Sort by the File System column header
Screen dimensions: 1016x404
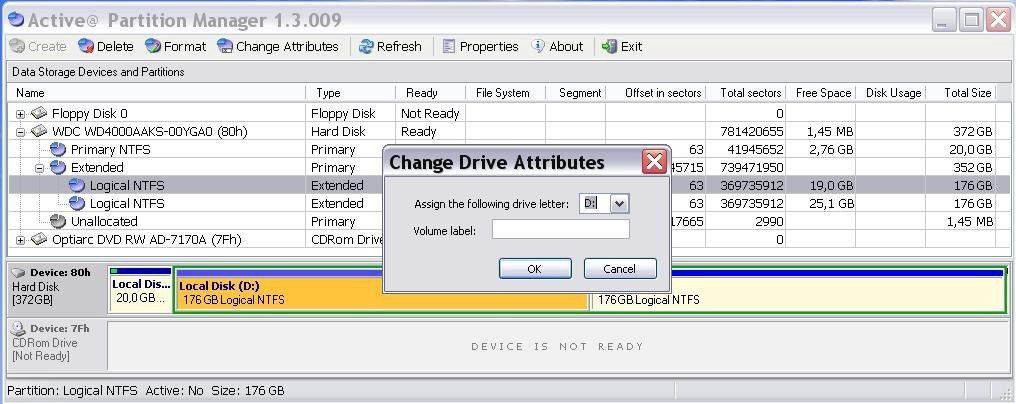pos(505,93)
